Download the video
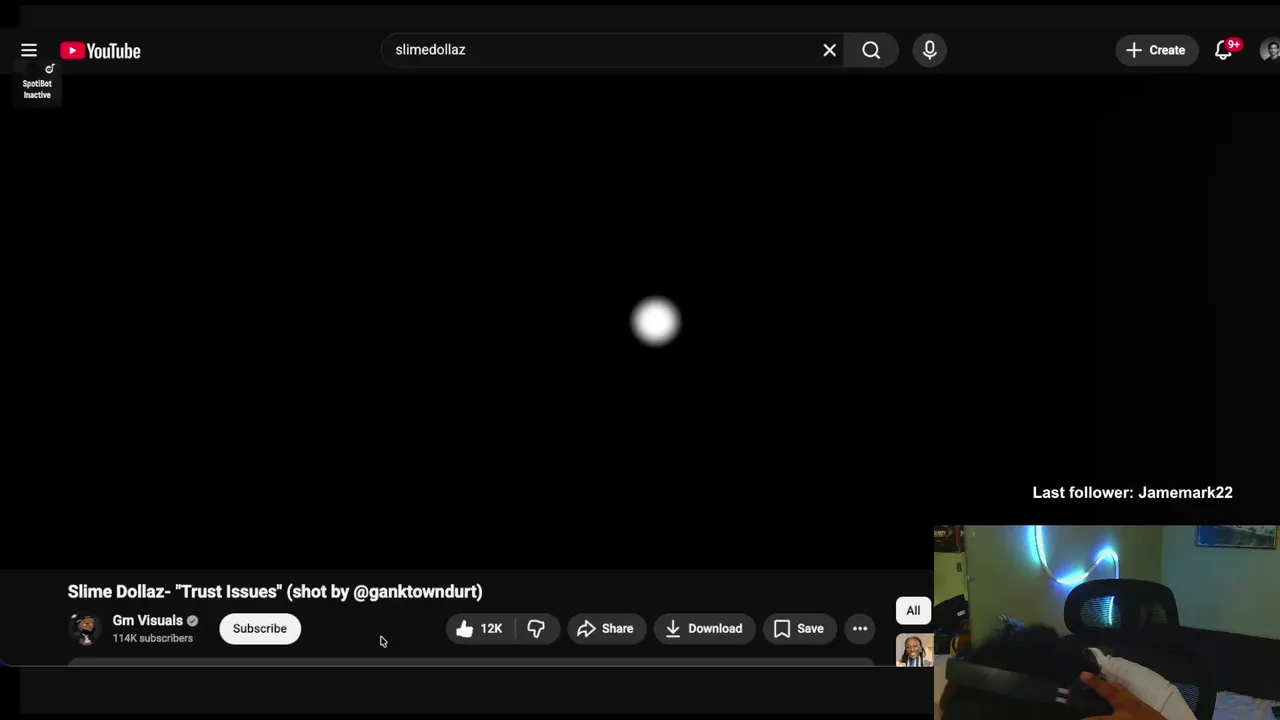Image resolution: width=1280 pixels, height=720 pixels. (x=704, y=629)
